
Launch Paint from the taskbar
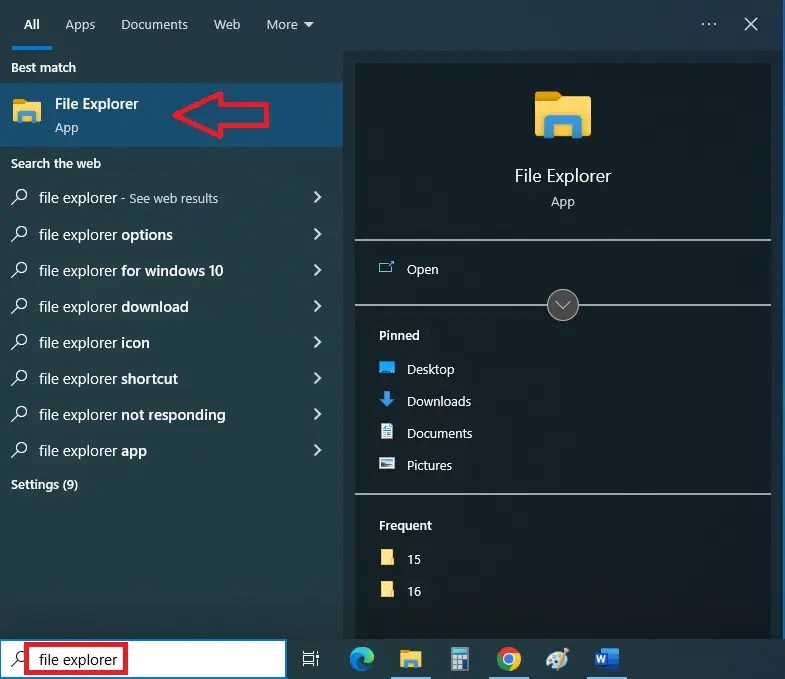click(557, 658)
